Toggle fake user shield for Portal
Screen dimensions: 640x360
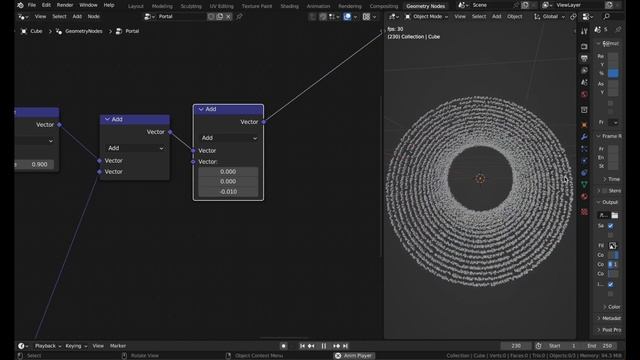[211, 17]
